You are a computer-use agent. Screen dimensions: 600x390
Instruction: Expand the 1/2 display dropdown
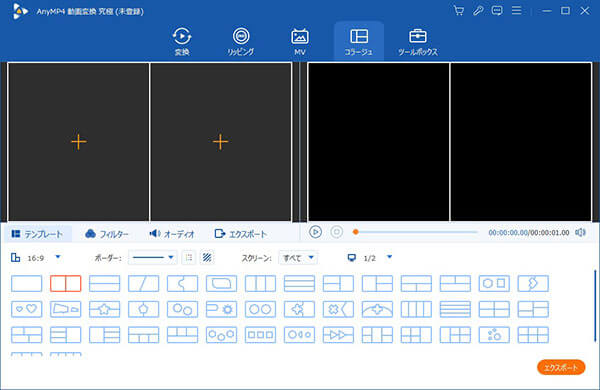(x=390, y=257)
